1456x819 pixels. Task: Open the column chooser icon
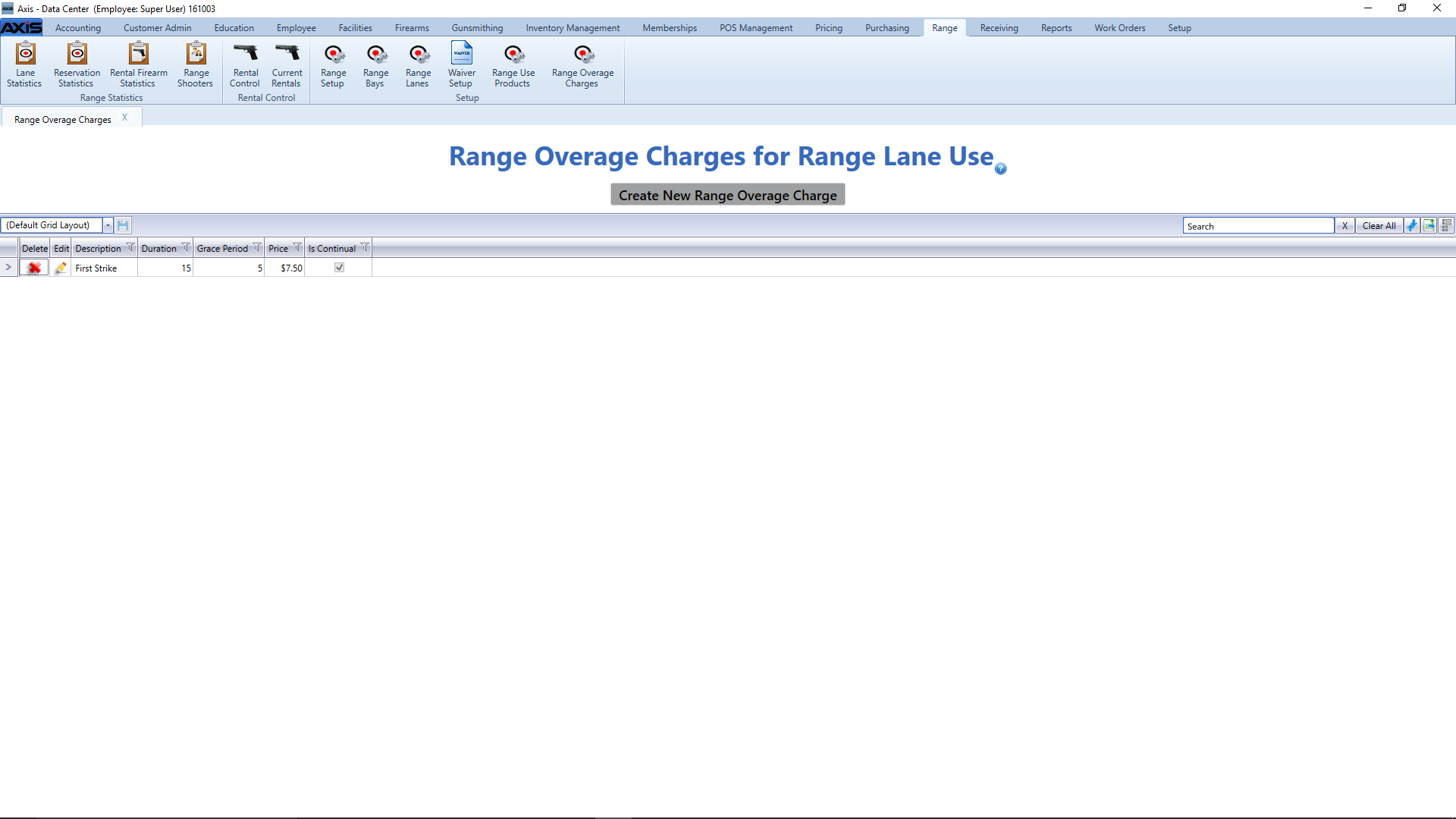pos(1446,225)
